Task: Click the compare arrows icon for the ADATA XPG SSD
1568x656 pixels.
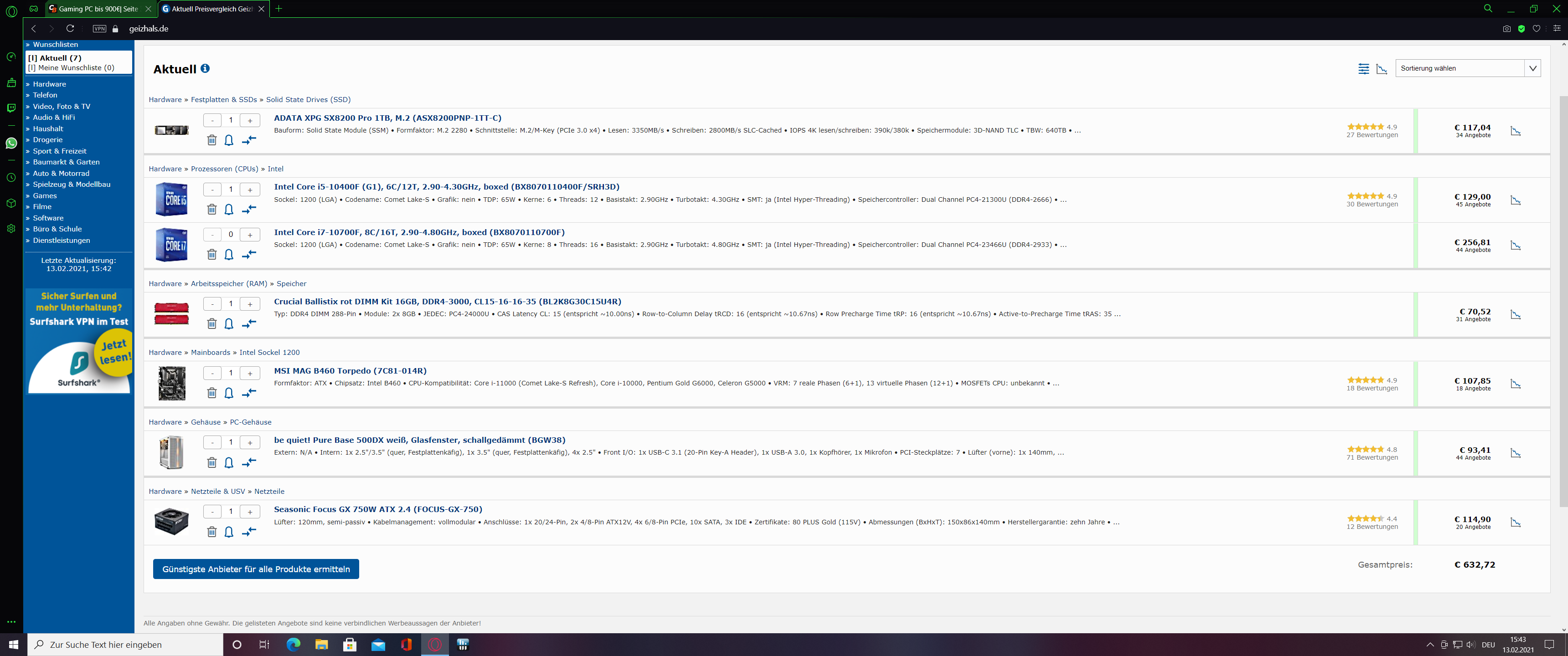Action: point(249,140)
